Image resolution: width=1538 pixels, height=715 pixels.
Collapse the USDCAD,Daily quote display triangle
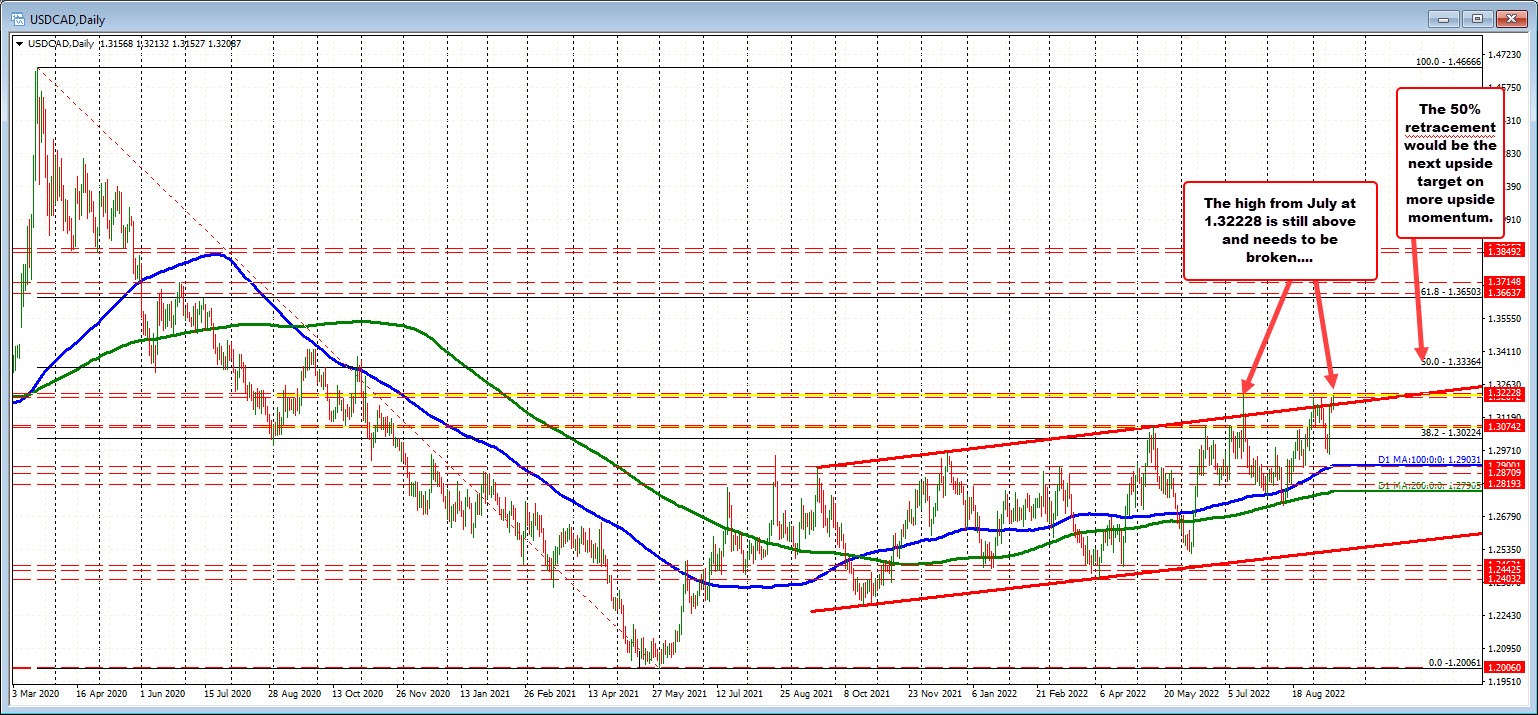pyautogui.click(x=19, y=44)
